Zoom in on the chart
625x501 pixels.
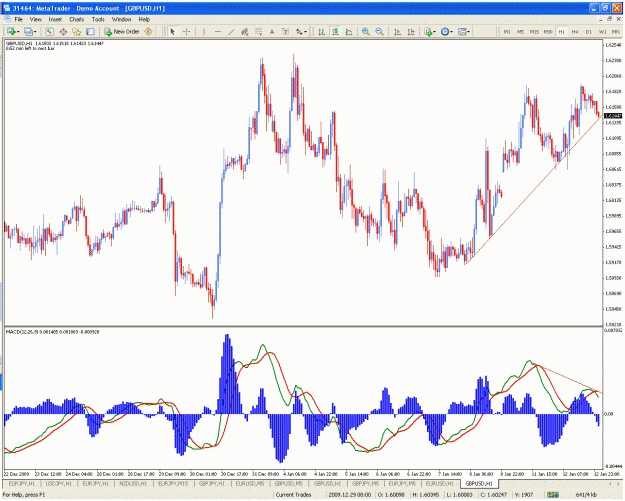pos(366,31)
